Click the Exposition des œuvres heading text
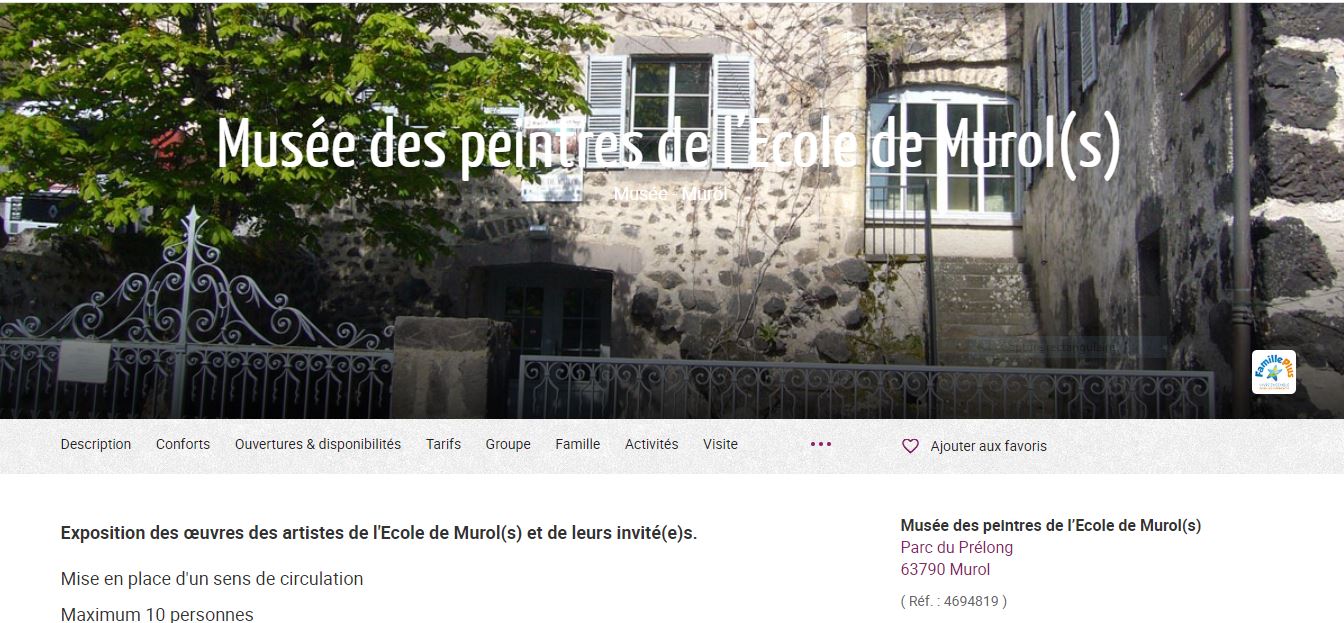Image resolution: width=1344 pixels, height=623 pixels. coord(379,533)
